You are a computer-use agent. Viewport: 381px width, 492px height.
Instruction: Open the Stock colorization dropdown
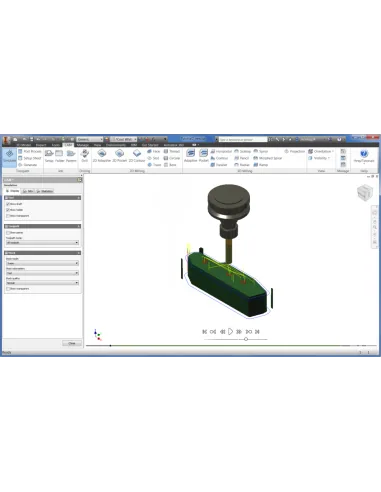click(x=42, y=273)
